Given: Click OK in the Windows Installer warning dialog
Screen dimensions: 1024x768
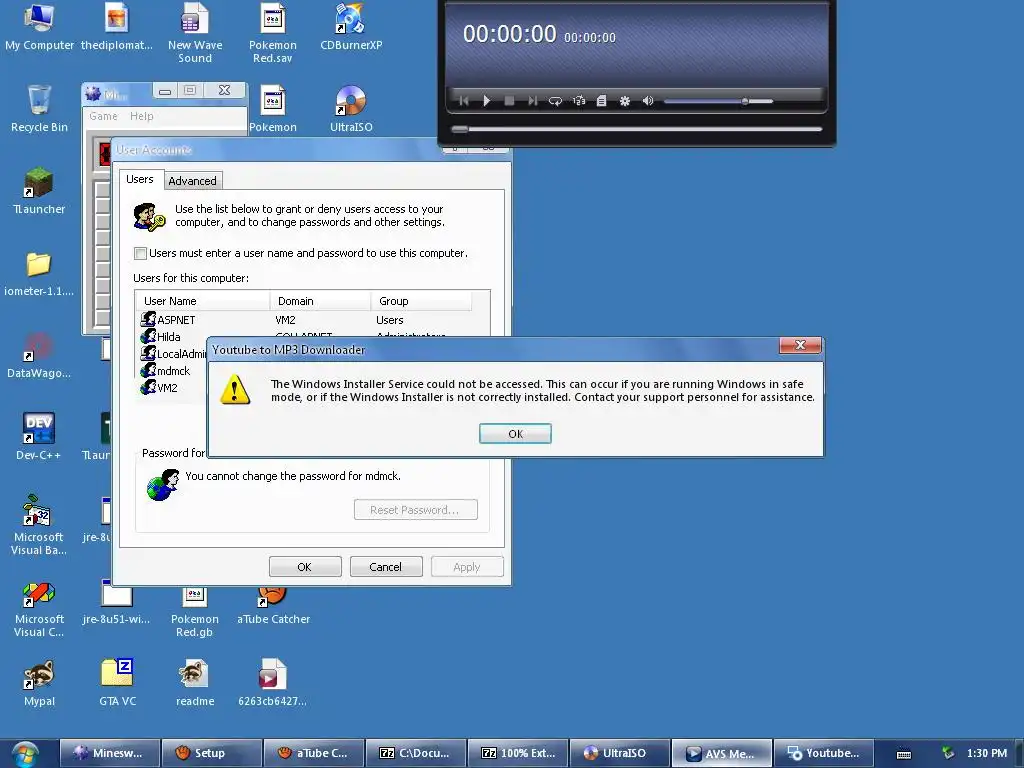Looking at the screenshot, I should coord(515,434).
